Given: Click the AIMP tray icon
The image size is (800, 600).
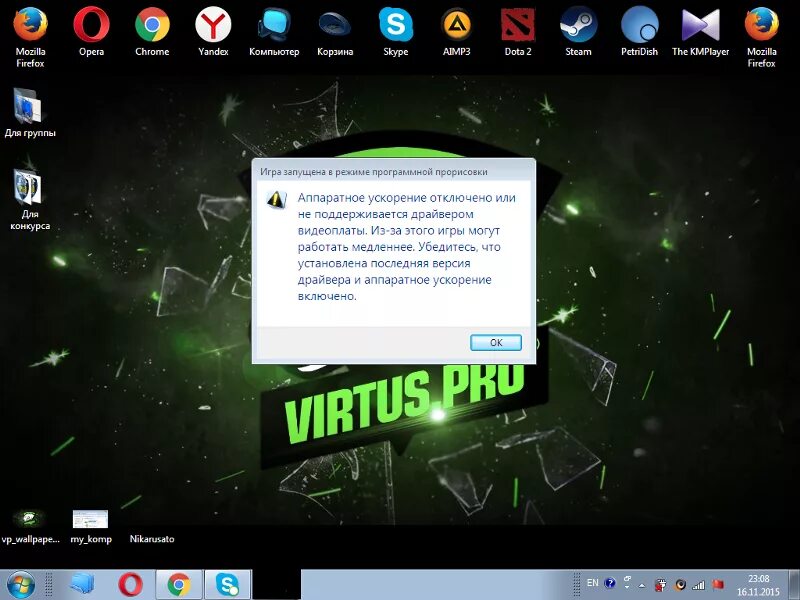Looking at the screenshot, I should [x=680, y=584].
